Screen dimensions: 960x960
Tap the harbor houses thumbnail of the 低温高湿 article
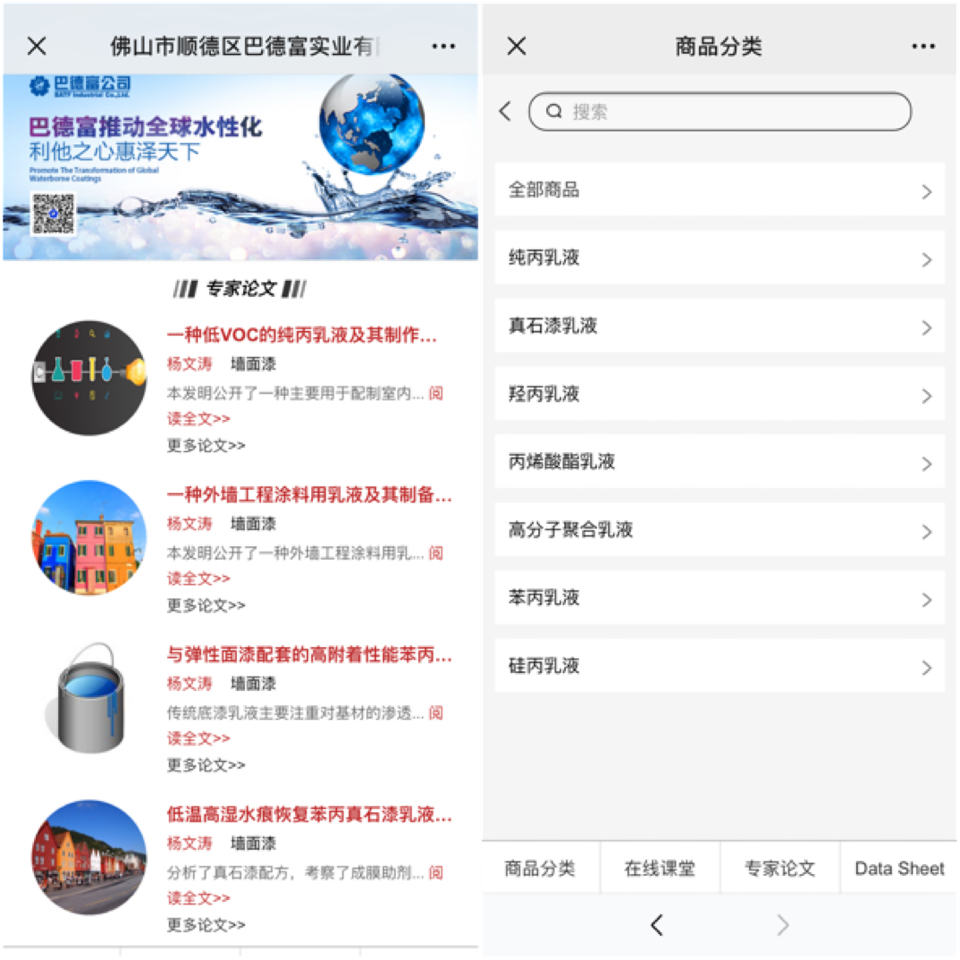coord(89,857)
